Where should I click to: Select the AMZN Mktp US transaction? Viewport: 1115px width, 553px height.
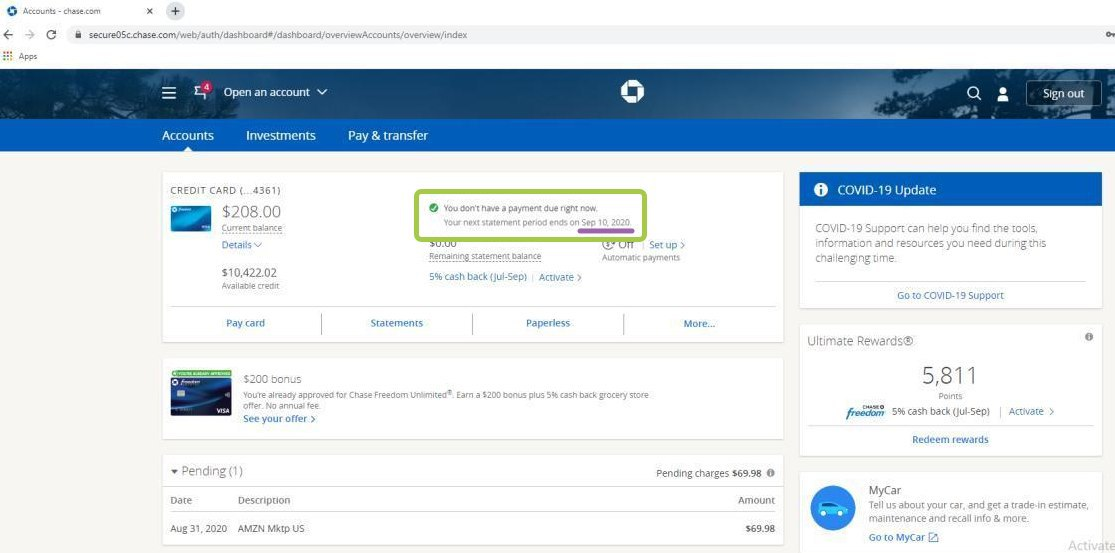(472, 529)
